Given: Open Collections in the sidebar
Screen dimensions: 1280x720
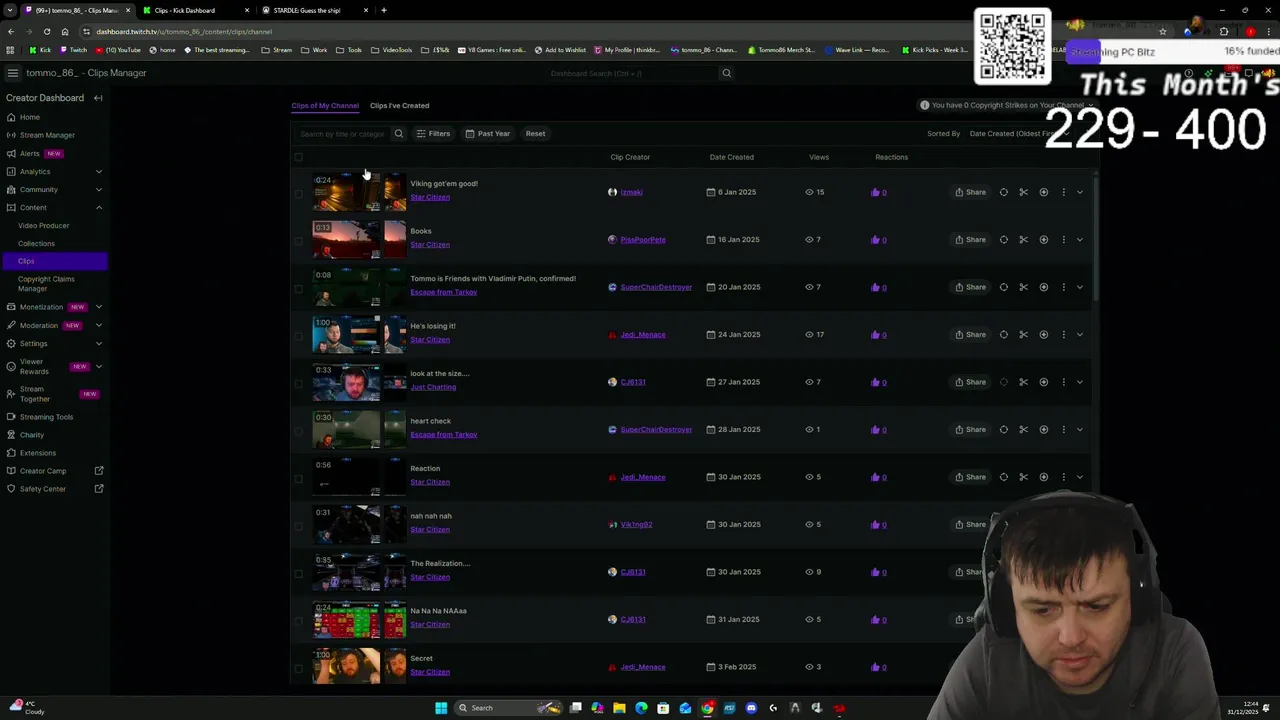Looking at the screenshot, I should (36, 244).
